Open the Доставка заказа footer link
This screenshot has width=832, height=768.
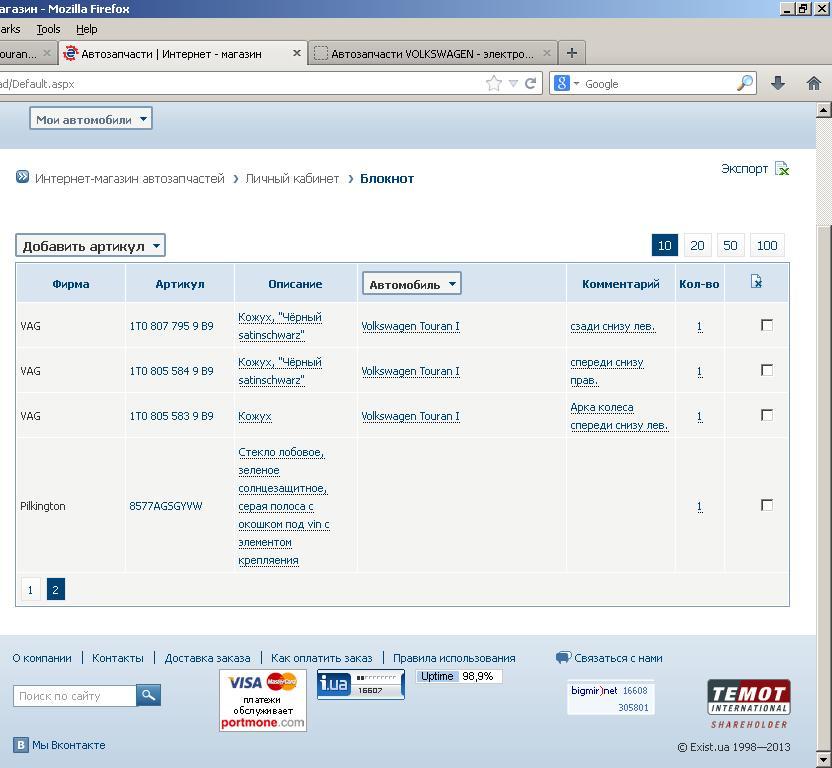click(207, 658)
